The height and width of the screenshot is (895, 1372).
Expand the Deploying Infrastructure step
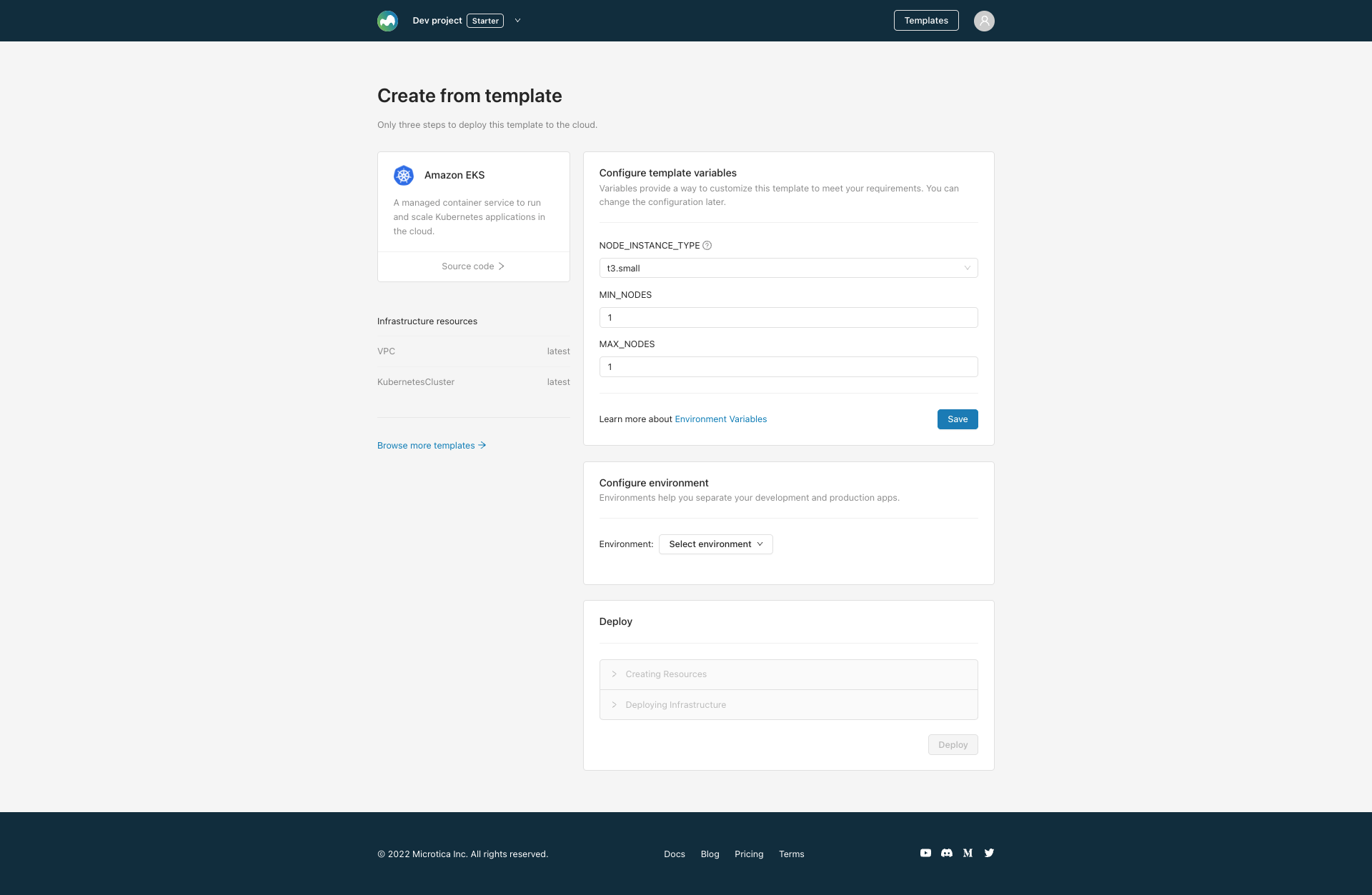[x=788, y=705]
